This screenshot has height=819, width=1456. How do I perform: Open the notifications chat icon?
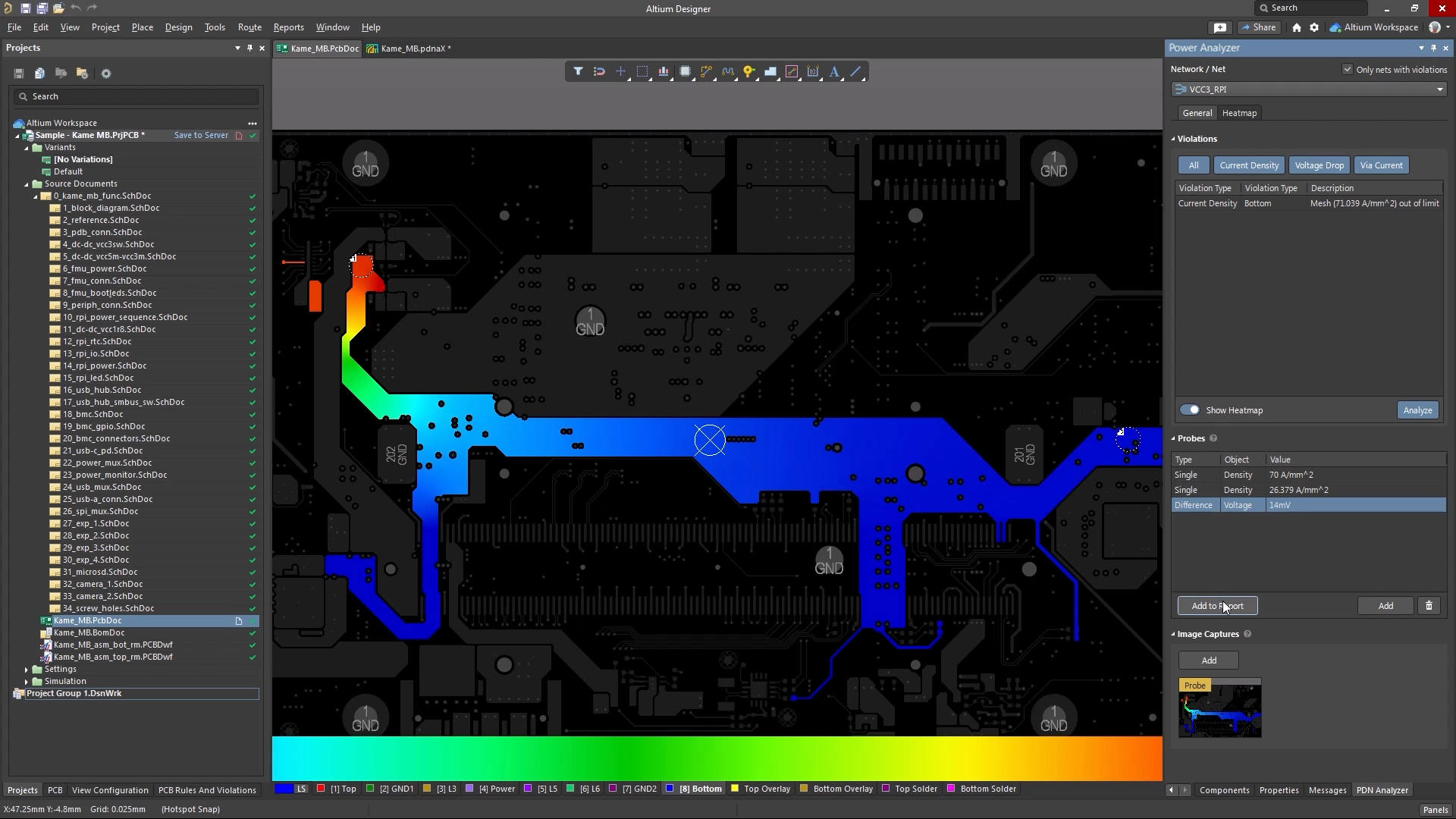(x=1220, y=27)
